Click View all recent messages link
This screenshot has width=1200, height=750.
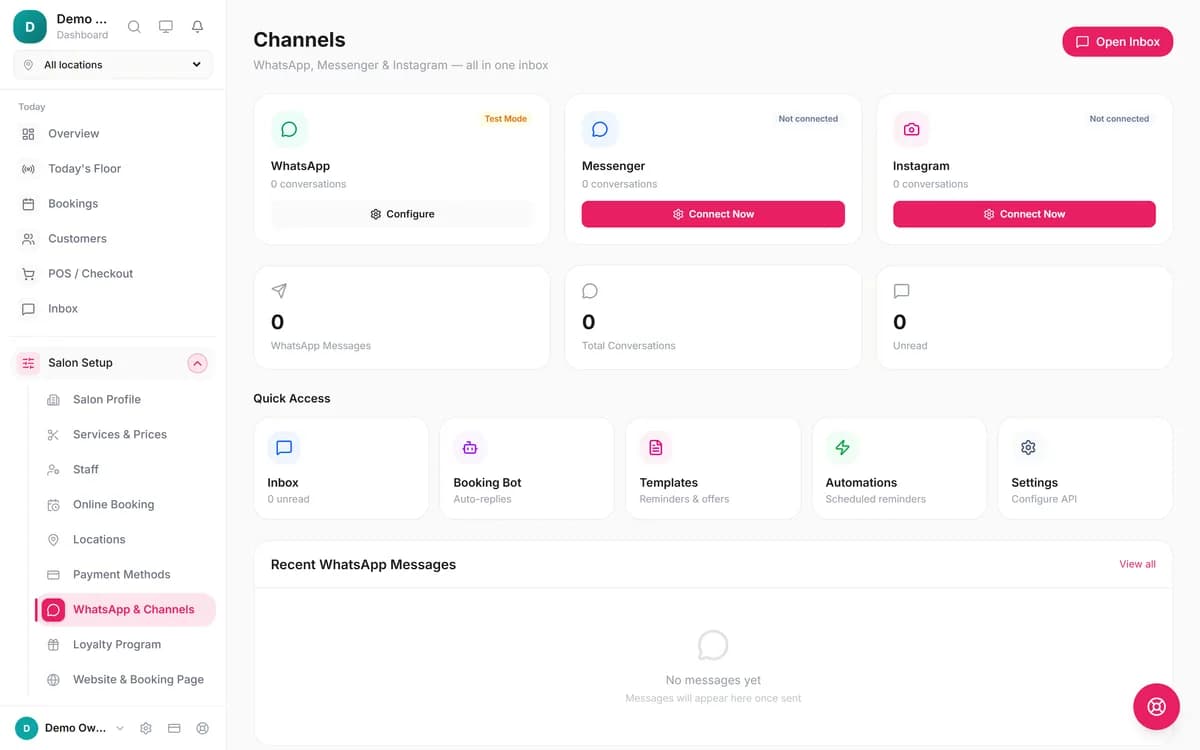pyautogui.click(x=1137, y=565)
